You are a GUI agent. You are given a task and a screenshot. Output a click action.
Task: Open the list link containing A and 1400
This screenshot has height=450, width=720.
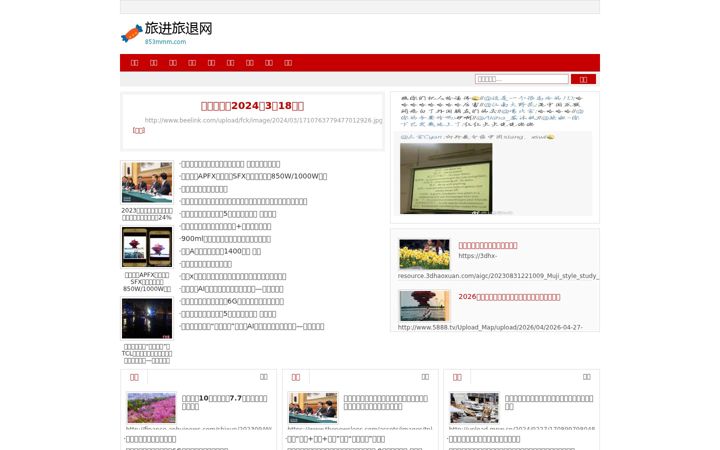pos(220,251)
